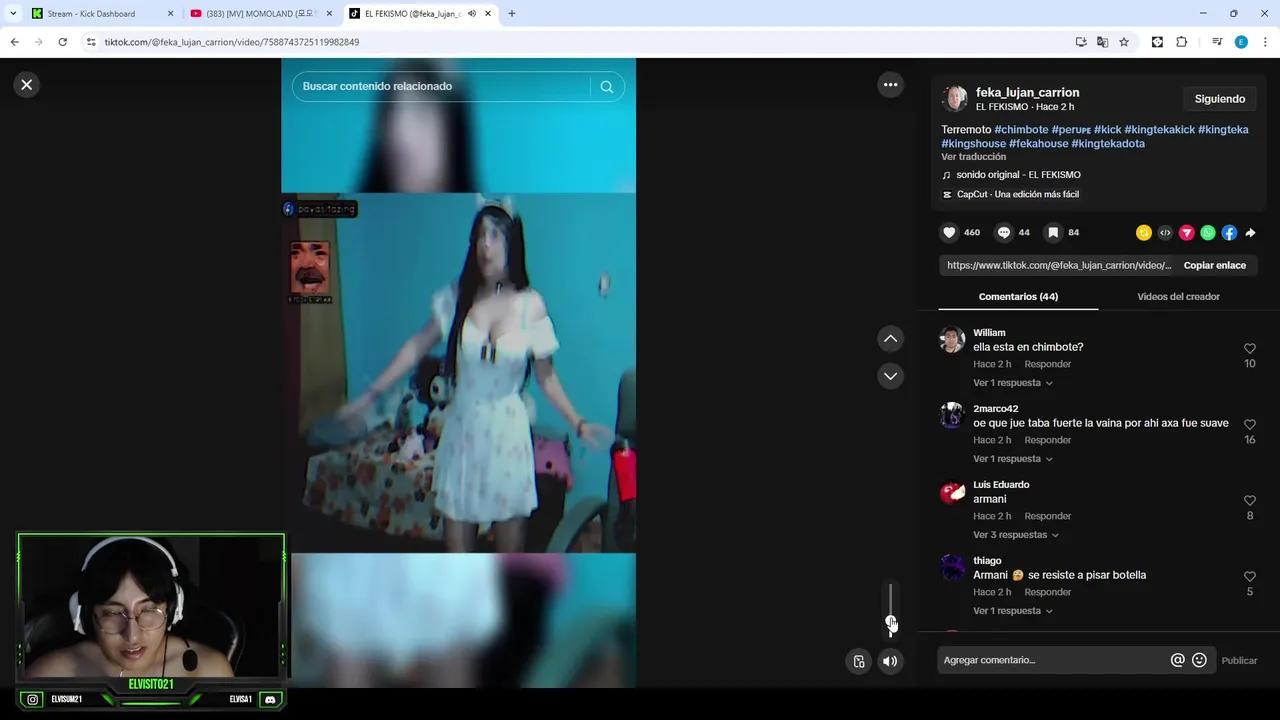Click the red send-to-friends icon
Screen dimensions: 1280x720
[x=1186, y=233]
